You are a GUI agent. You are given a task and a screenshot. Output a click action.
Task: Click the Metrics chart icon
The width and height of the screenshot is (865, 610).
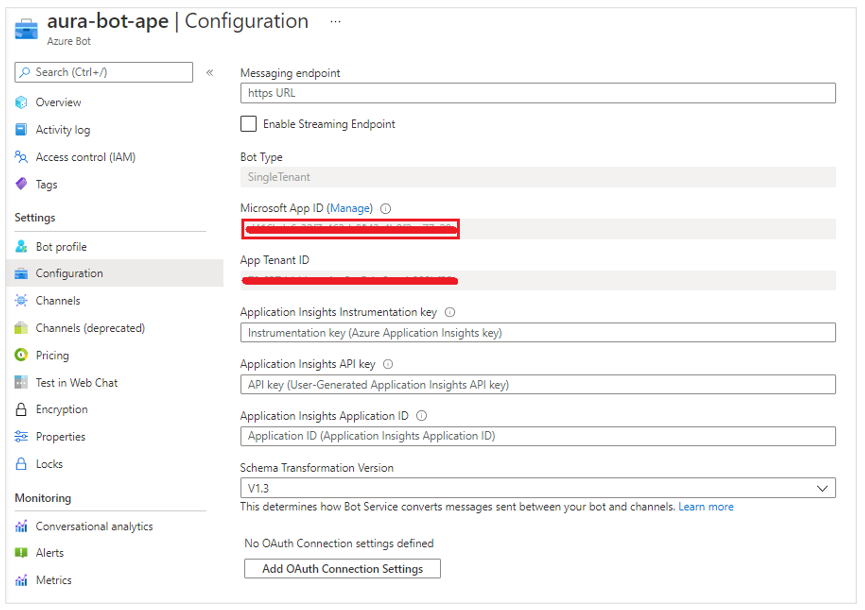click(x=21, y=580)
